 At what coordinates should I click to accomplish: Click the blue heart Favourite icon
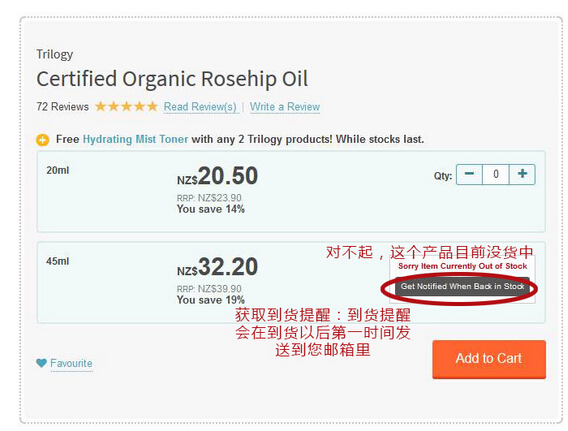(x=42, y=363)
